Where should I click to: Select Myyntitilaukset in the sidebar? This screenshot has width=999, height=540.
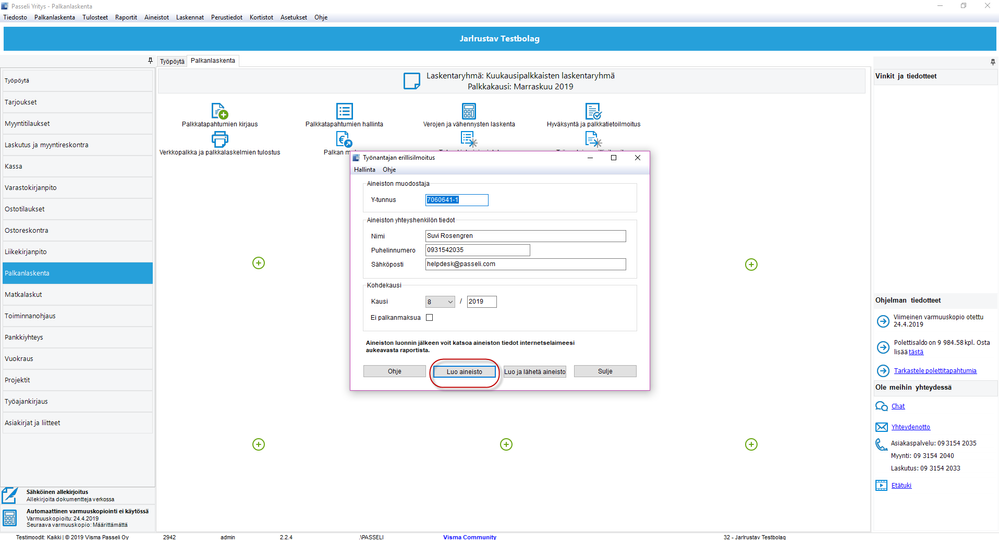(78, 124)
